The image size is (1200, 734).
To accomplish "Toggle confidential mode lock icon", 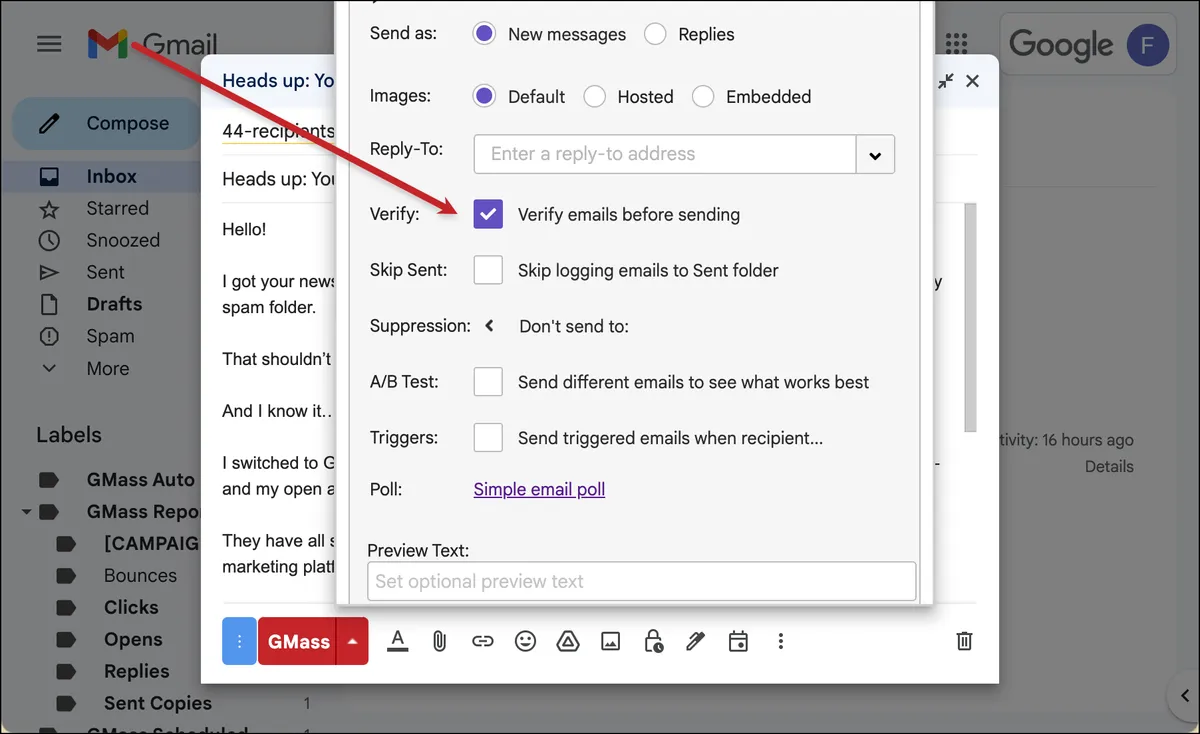I will pos(653,641).
